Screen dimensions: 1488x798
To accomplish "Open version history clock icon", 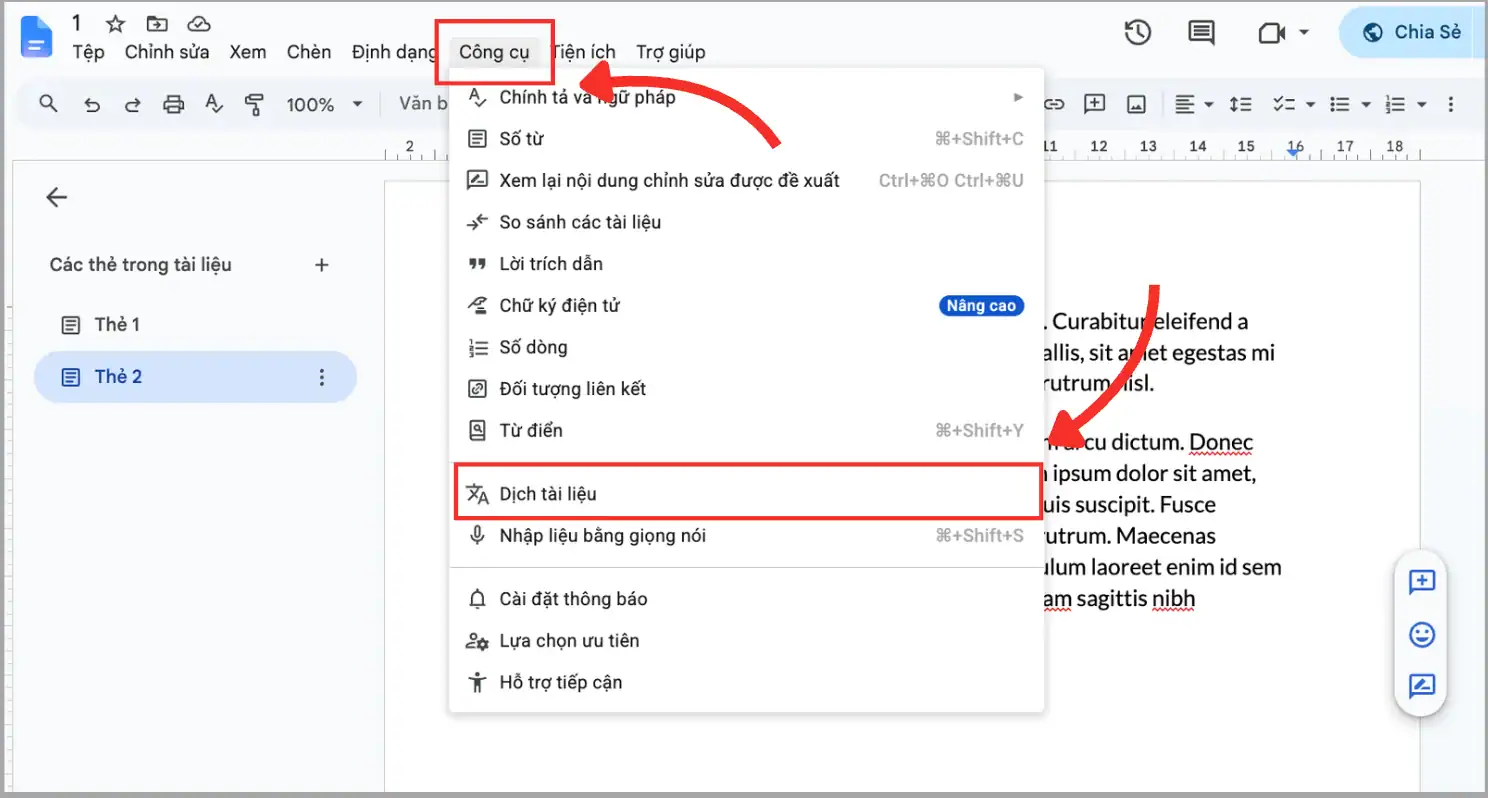I will click(1137, 32).
